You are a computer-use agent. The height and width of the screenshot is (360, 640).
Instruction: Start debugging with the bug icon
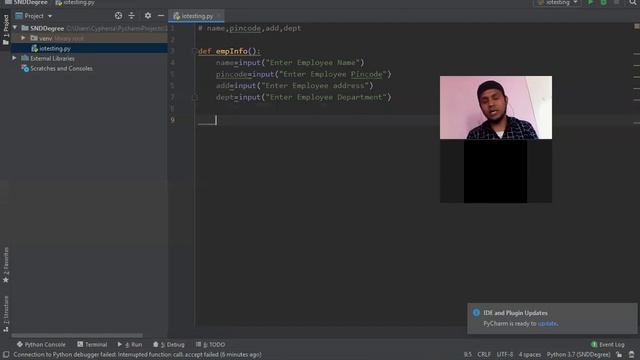(x=603, y=2)
